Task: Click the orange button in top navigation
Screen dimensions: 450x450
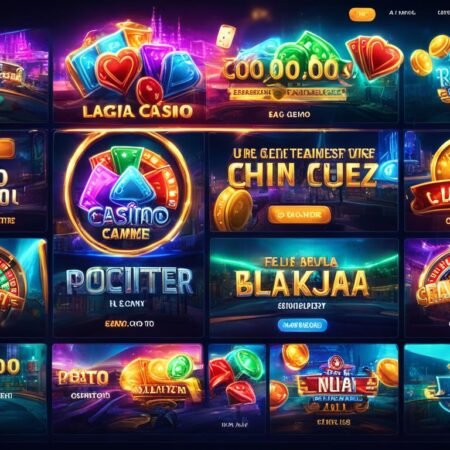Action: tap(362, 14)
